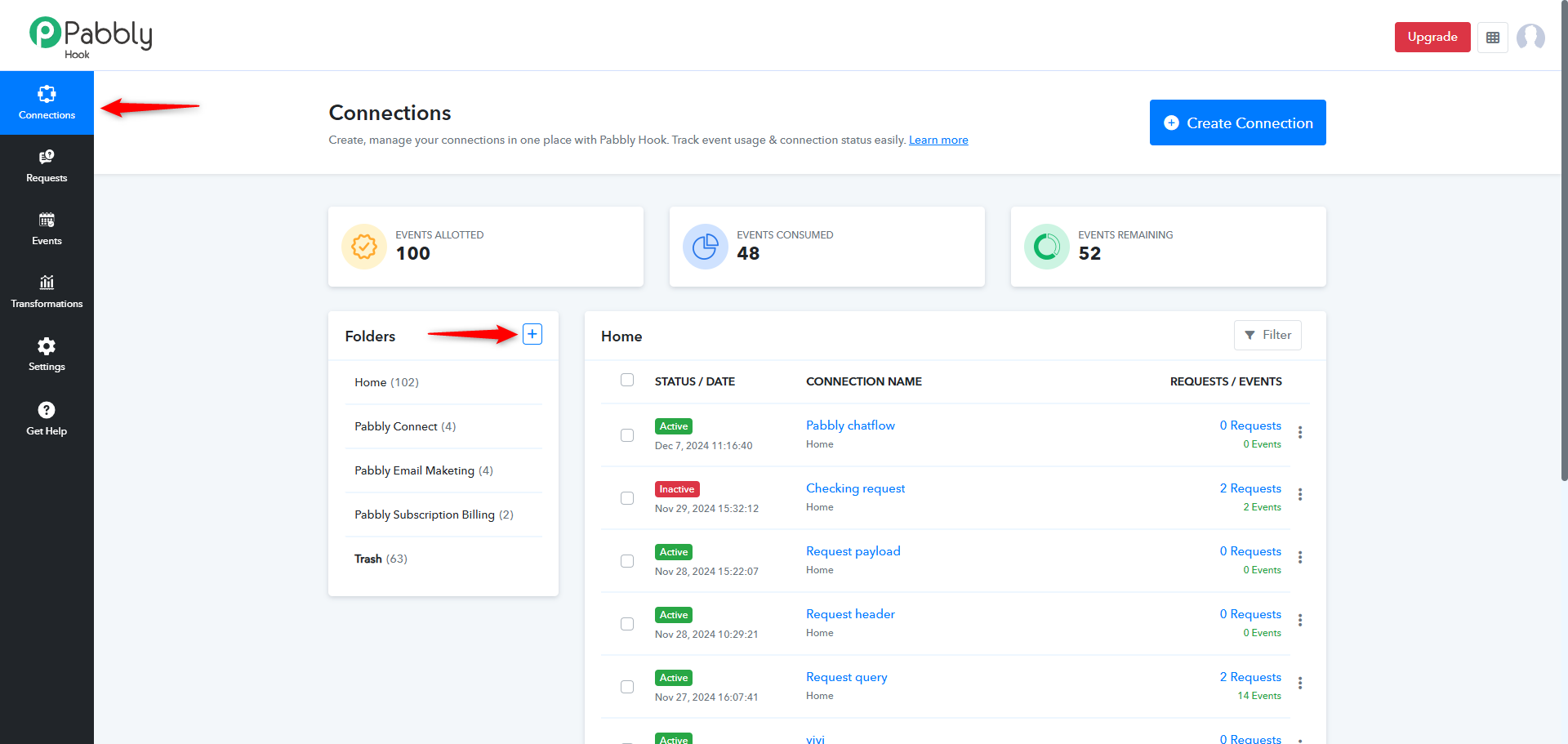
Task: Open the Checking request connection
Action: pos(855,488)
